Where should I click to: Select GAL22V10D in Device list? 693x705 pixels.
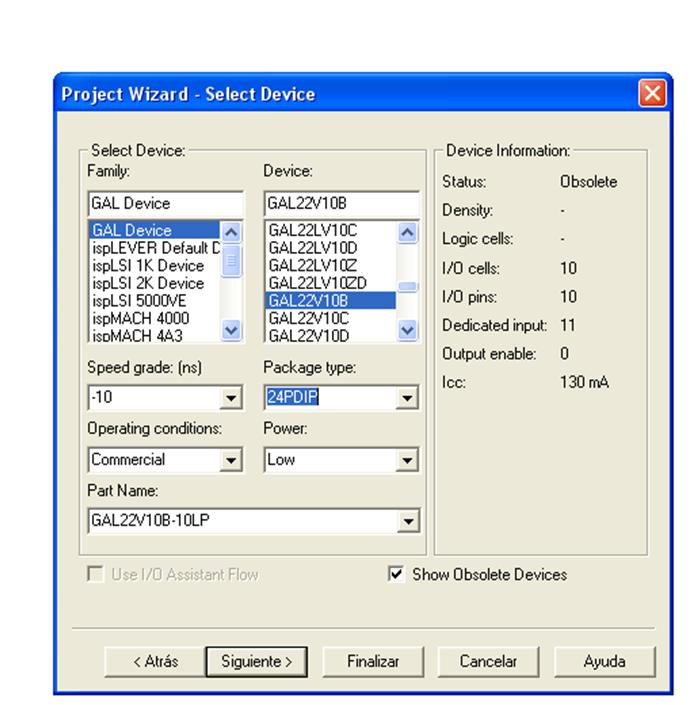click(331, 335)
